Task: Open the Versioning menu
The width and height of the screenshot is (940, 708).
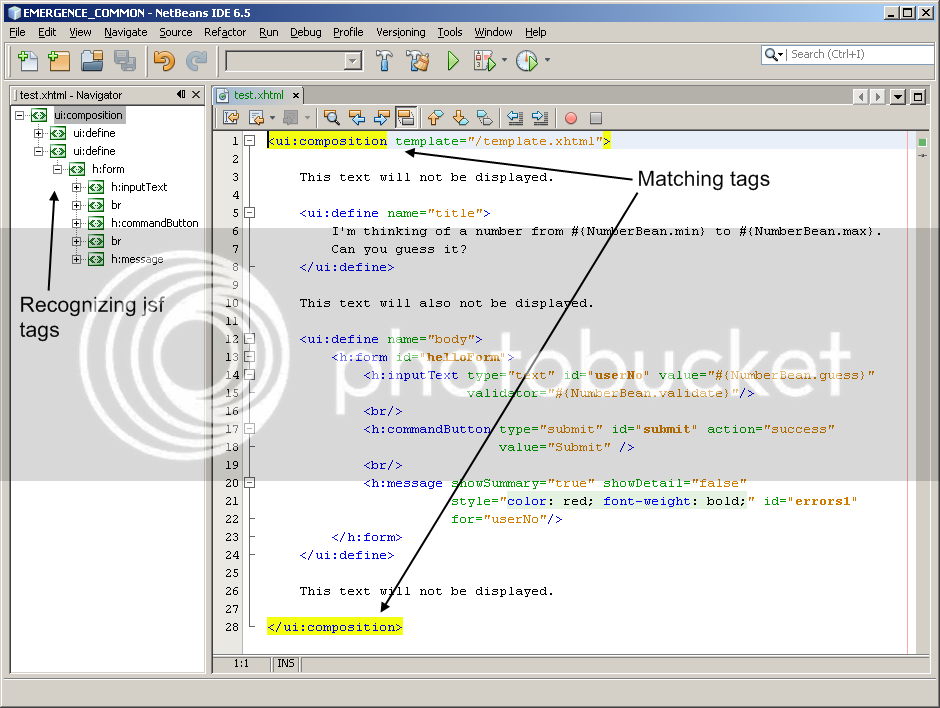Action: 400,32
